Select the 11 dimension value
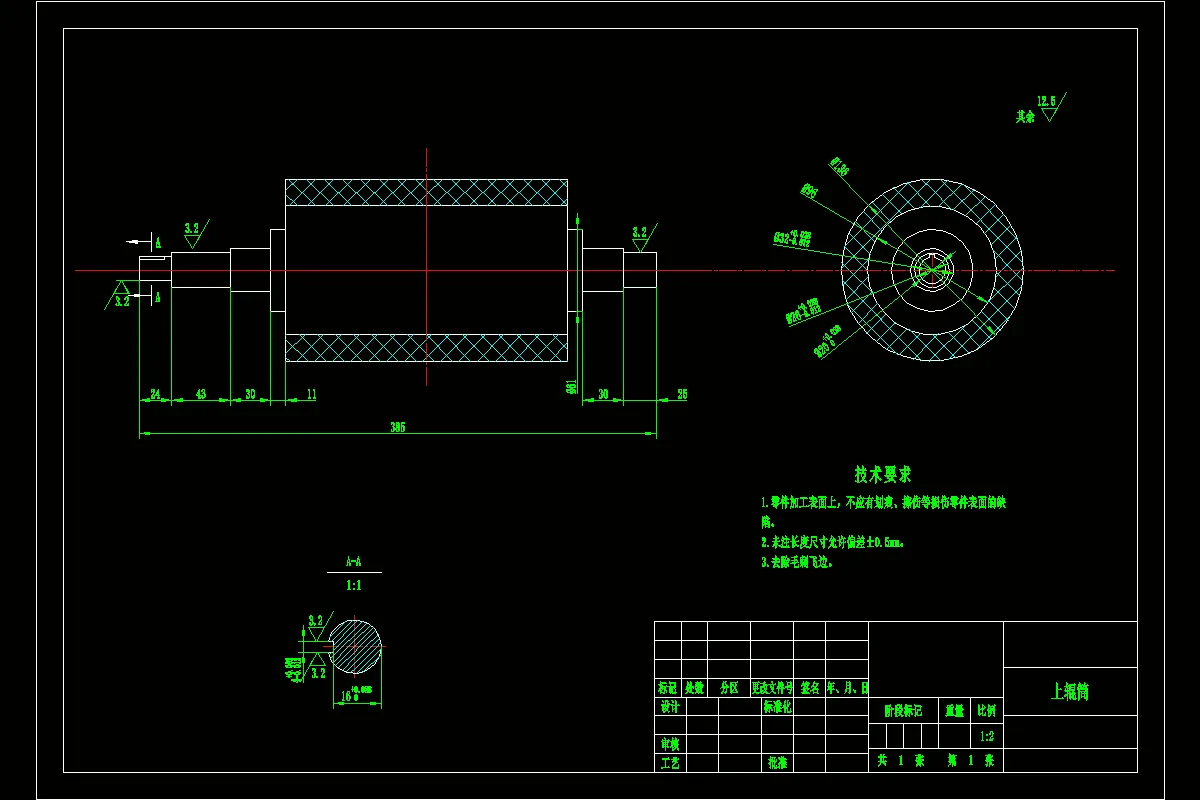This screenshot has width=1200, height=800. [311, 395]
